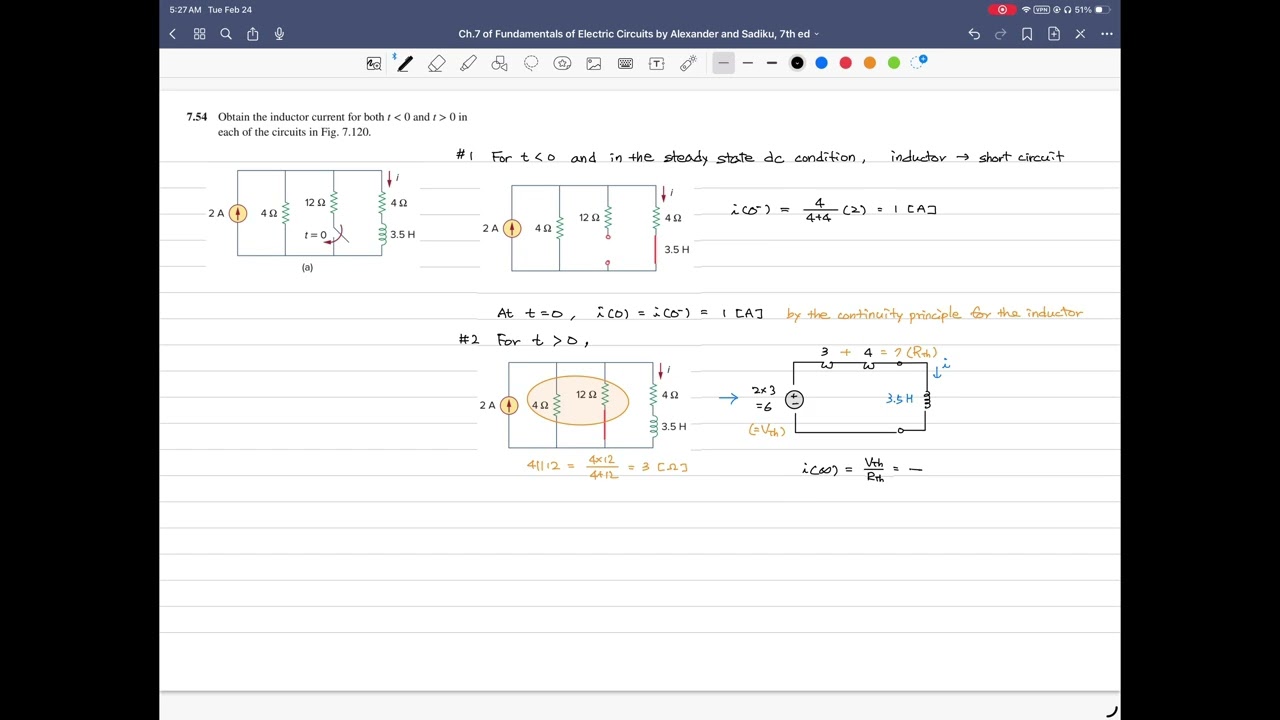This screenshot has width=1280, height=720.
Task: Tap the clock showing 5:27 AM
Action: tap(185, 9)
